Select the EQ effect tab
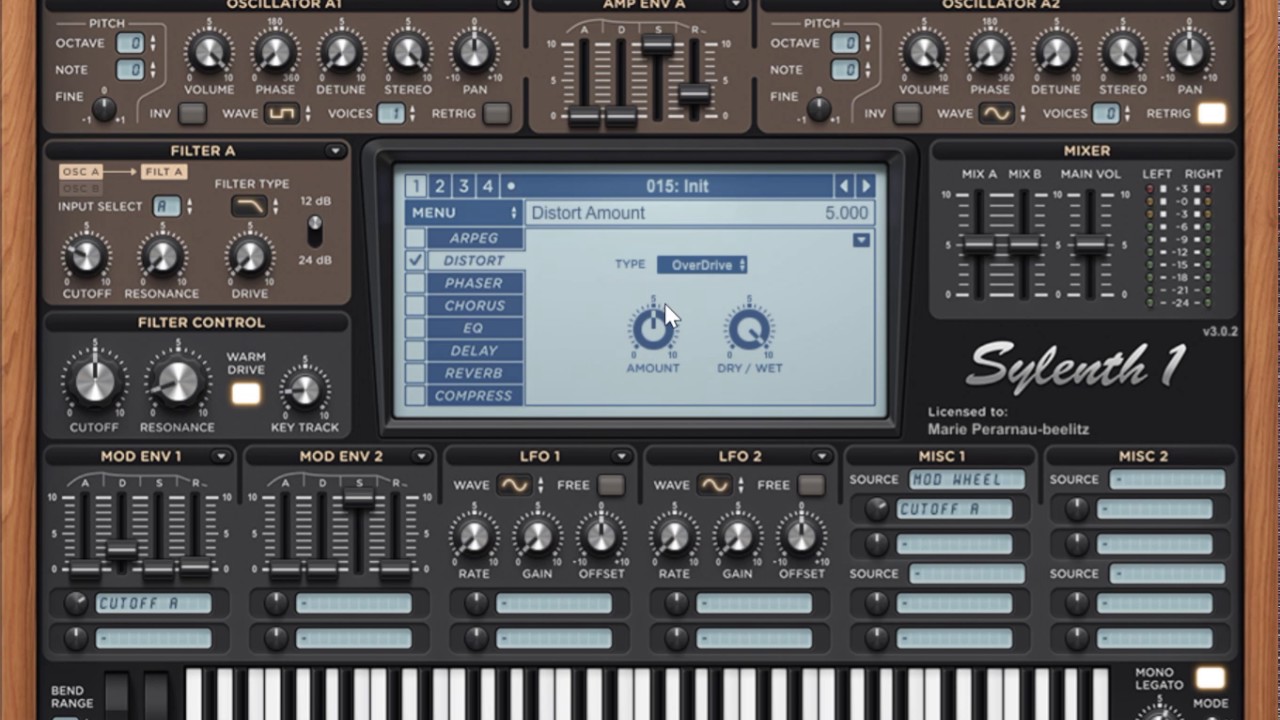The height and width of the screenshot is (720, 1280). pyautogui.click(x=475, y=328)
